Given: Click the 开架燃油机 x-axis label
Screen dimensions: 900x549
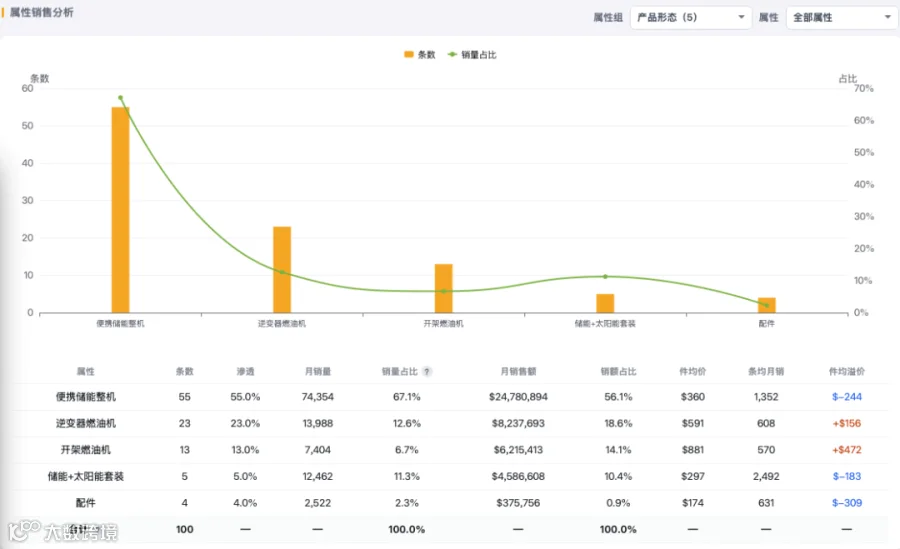Looking at the screenshot, I should [x=444, y=323].
